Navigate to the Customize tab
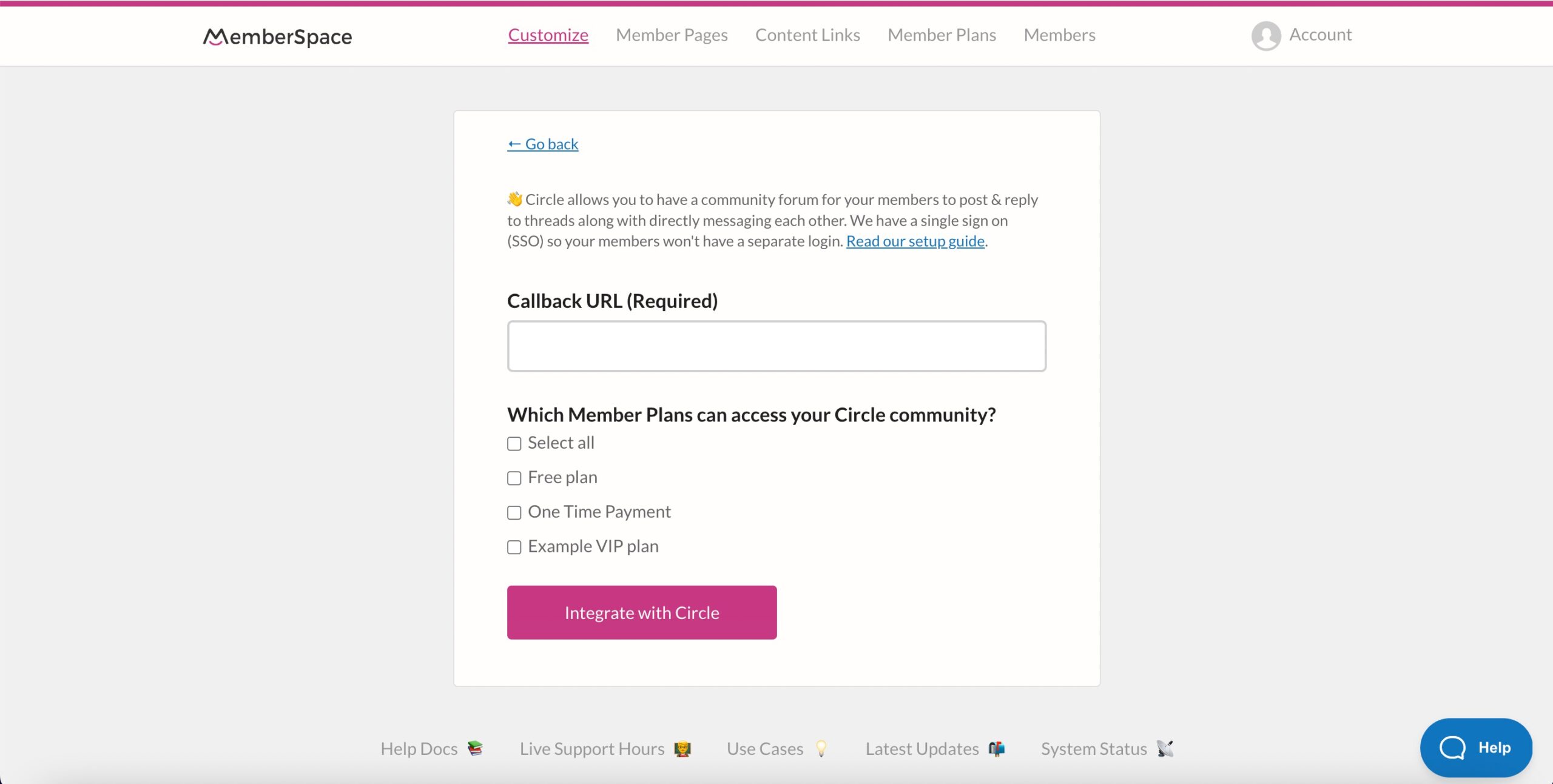The width and height of the screenshot is (1553, 784). tap(548, 34)
